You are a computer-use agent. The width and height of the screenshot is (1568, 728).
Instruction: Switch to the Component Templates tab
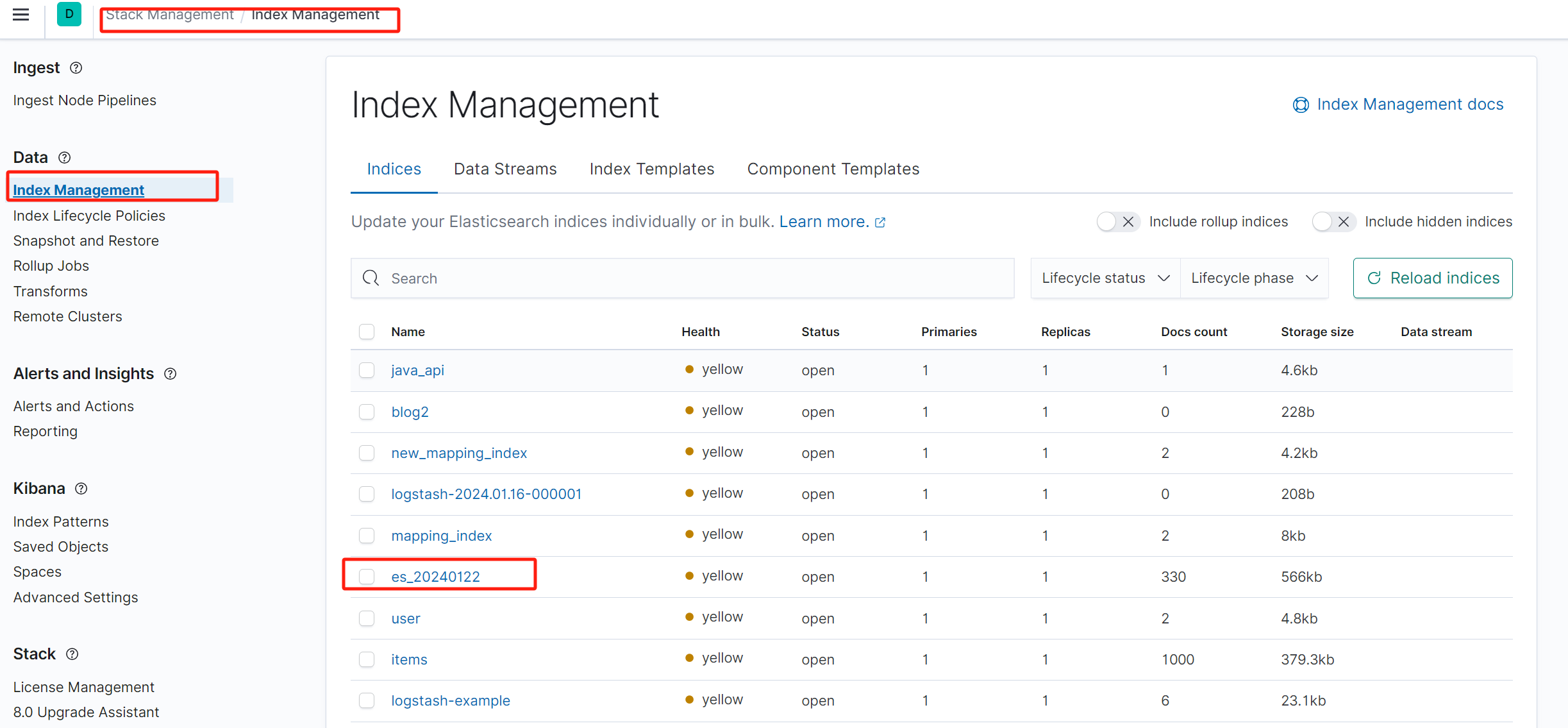coord(833,169)
